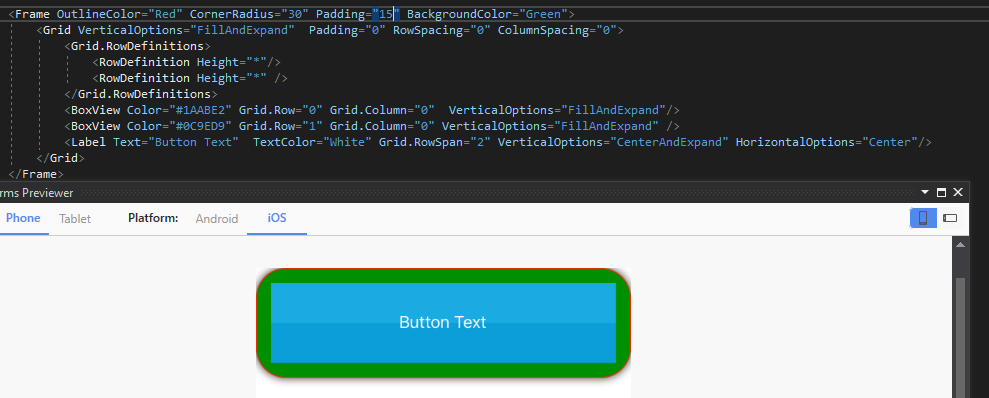This screenshot has height=398, width=989.
Task: Close the Forms Previewer panel
Action: (957, 192)
